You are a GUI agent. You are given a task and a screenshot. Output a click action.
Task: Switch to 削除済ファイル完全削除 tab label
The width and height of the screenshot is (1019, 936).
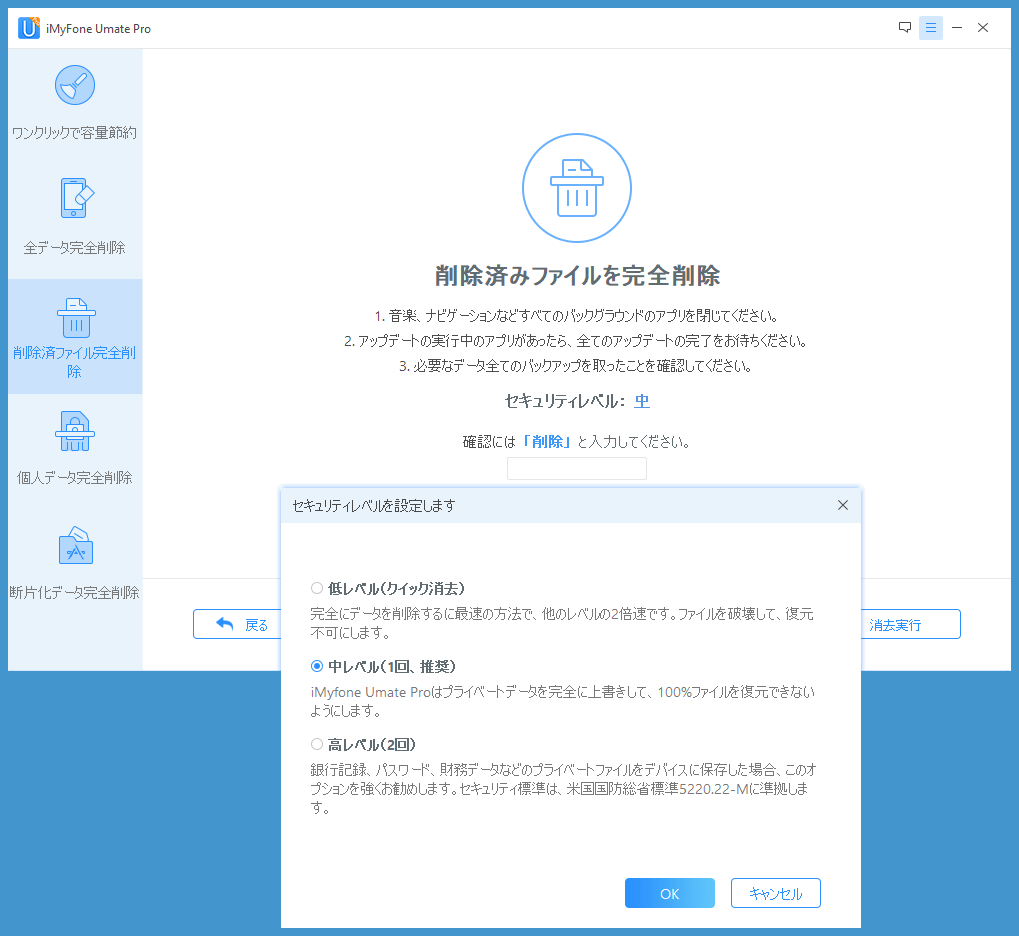75,362
